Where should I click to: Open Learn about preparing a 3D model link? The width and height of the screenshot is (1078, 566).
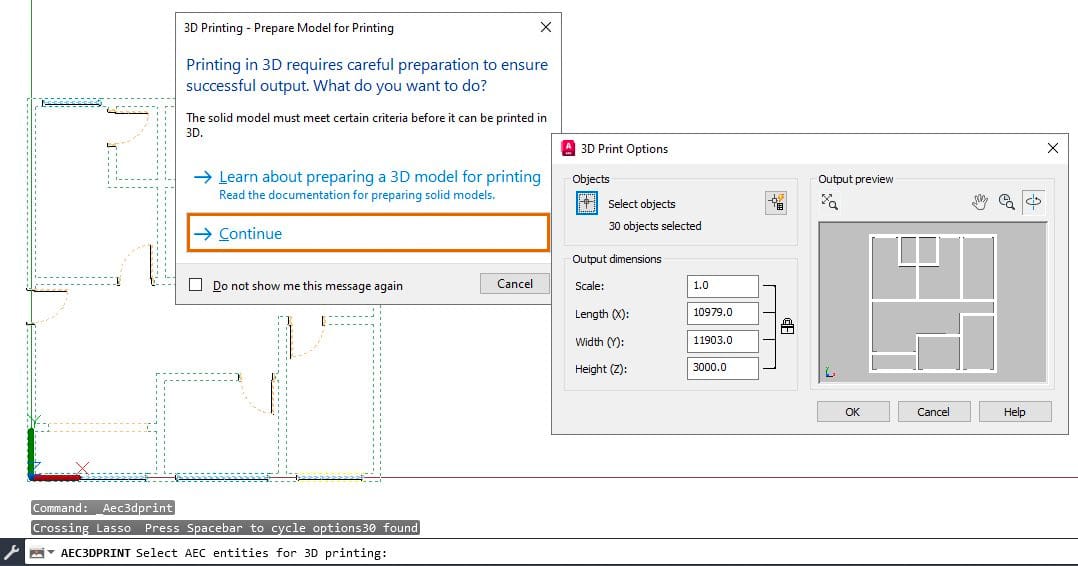[x=380, y=177]
